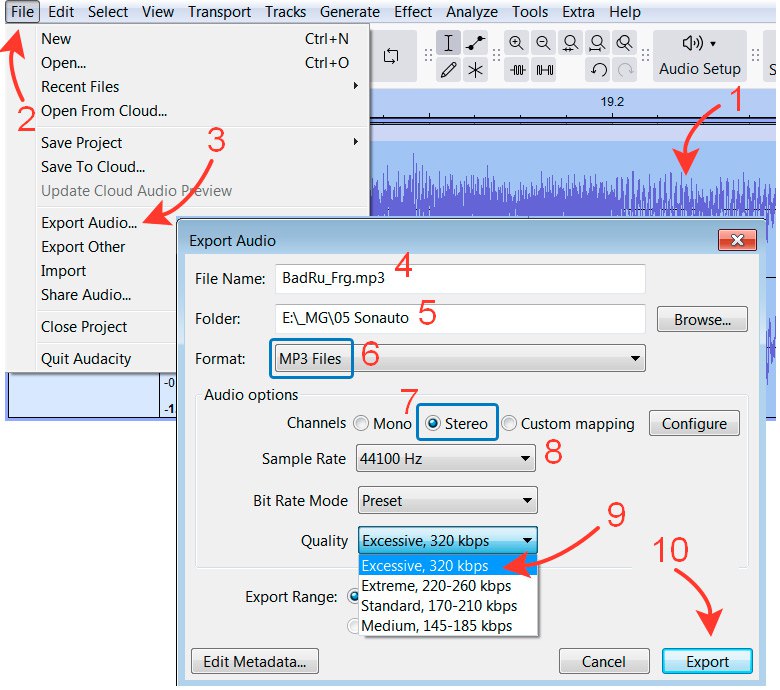Click Trim audio outside selection icon
This screenshot has height=690, width=780.
(517, 70)
